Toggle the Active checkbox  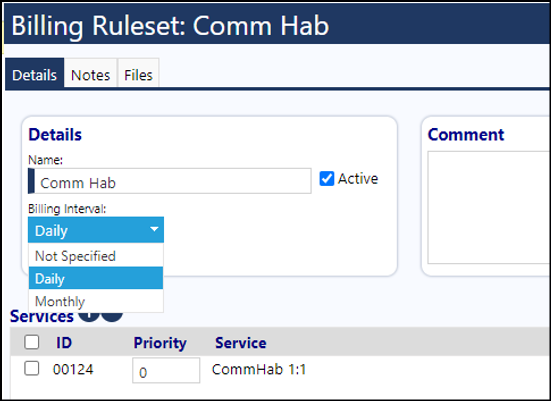tap(326, 179)
